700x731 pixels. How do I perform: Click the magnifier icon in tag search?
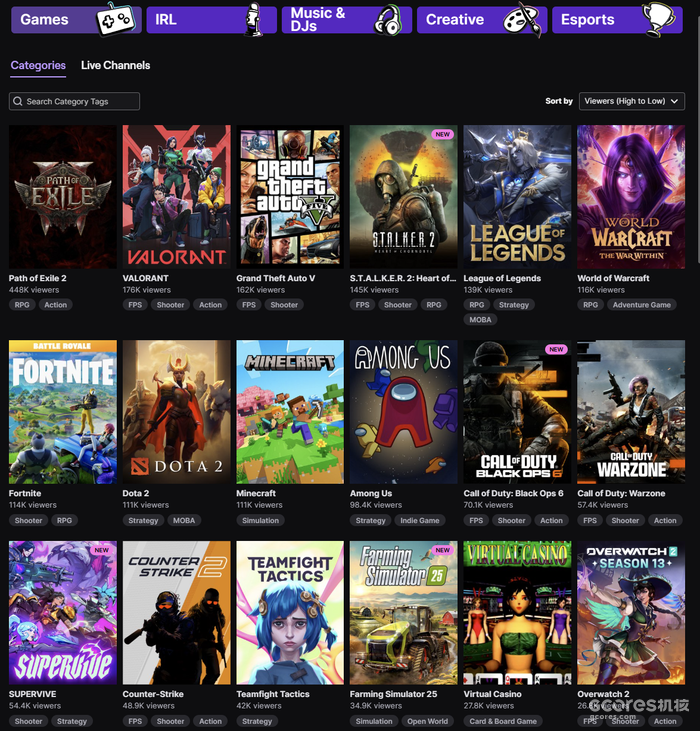[18, 101]
